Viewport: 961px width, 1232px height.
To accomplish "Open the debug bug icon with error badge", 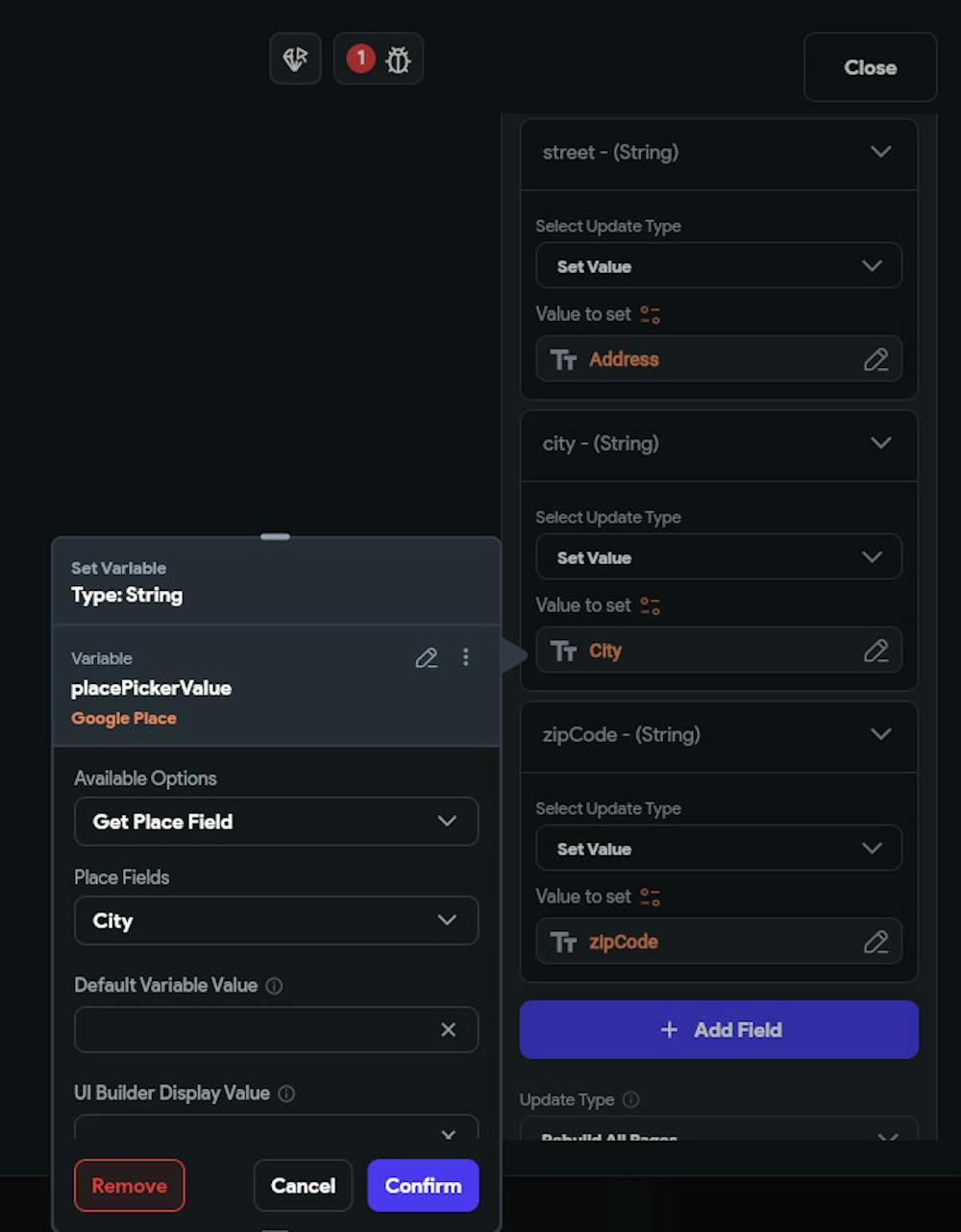I will [379, 60].
